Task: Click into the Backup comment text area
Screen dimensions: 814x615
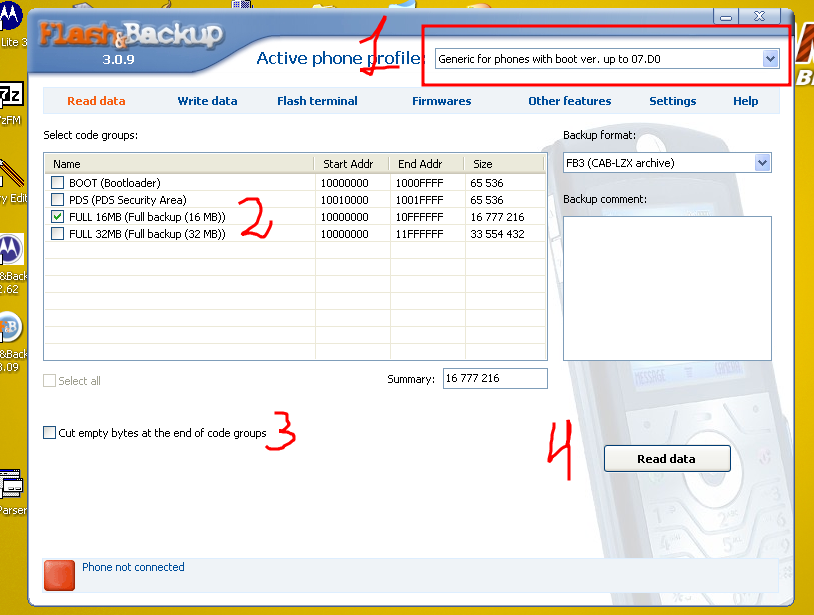Action: click(667, 288)
